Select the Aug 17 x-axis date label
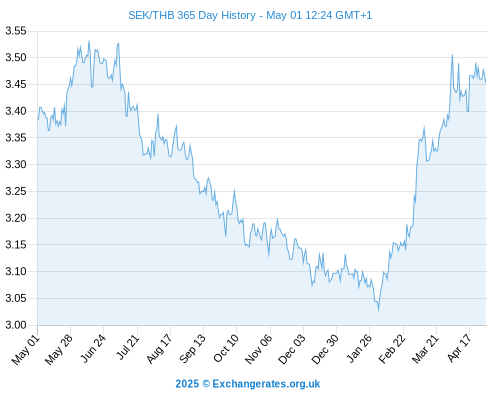The height and width of the screenshot is (400, 495). click(x=159, y=349)
